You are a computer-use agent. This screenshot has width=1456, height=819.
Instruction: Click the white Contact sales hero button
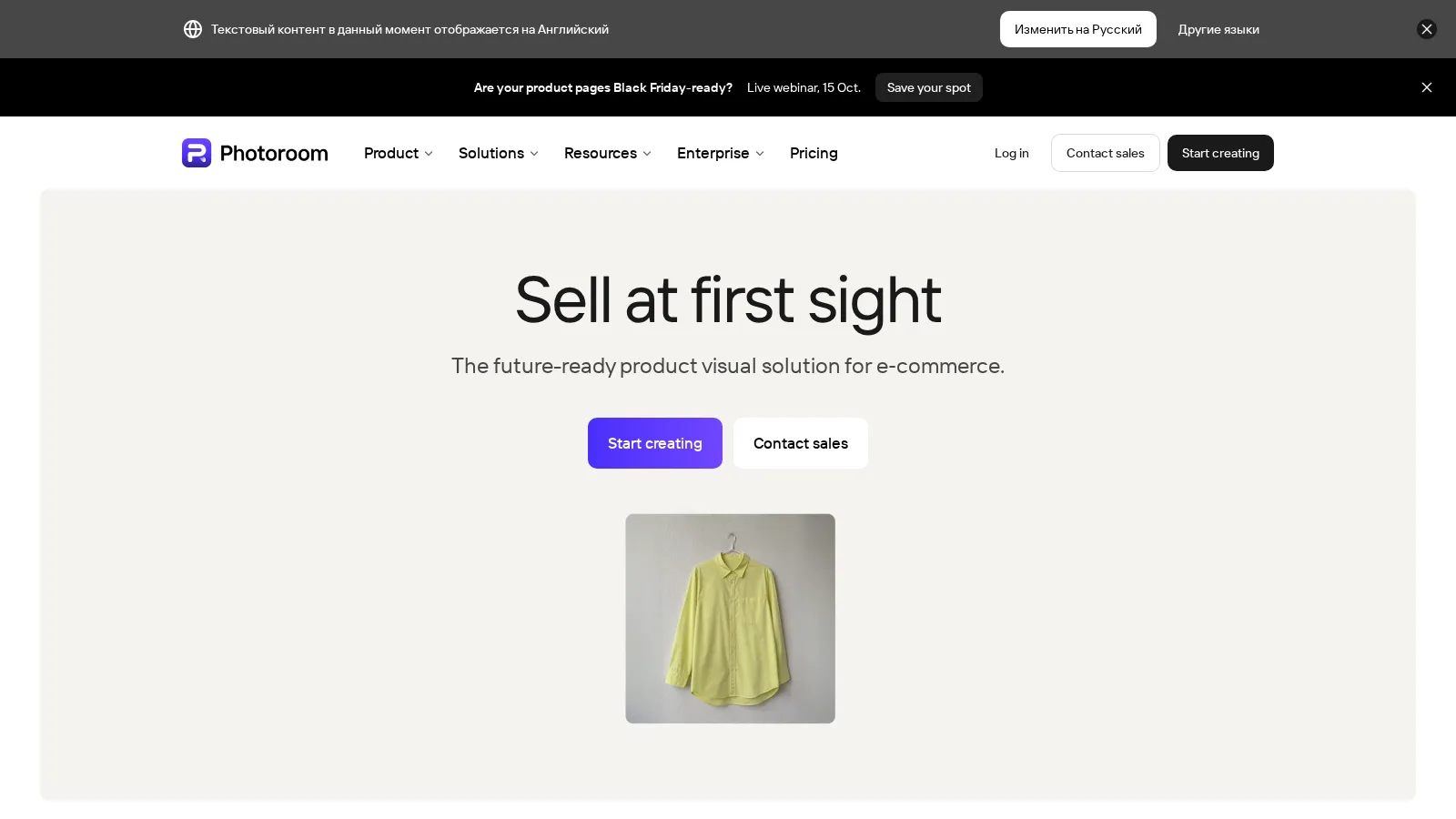tap(801, 443)
